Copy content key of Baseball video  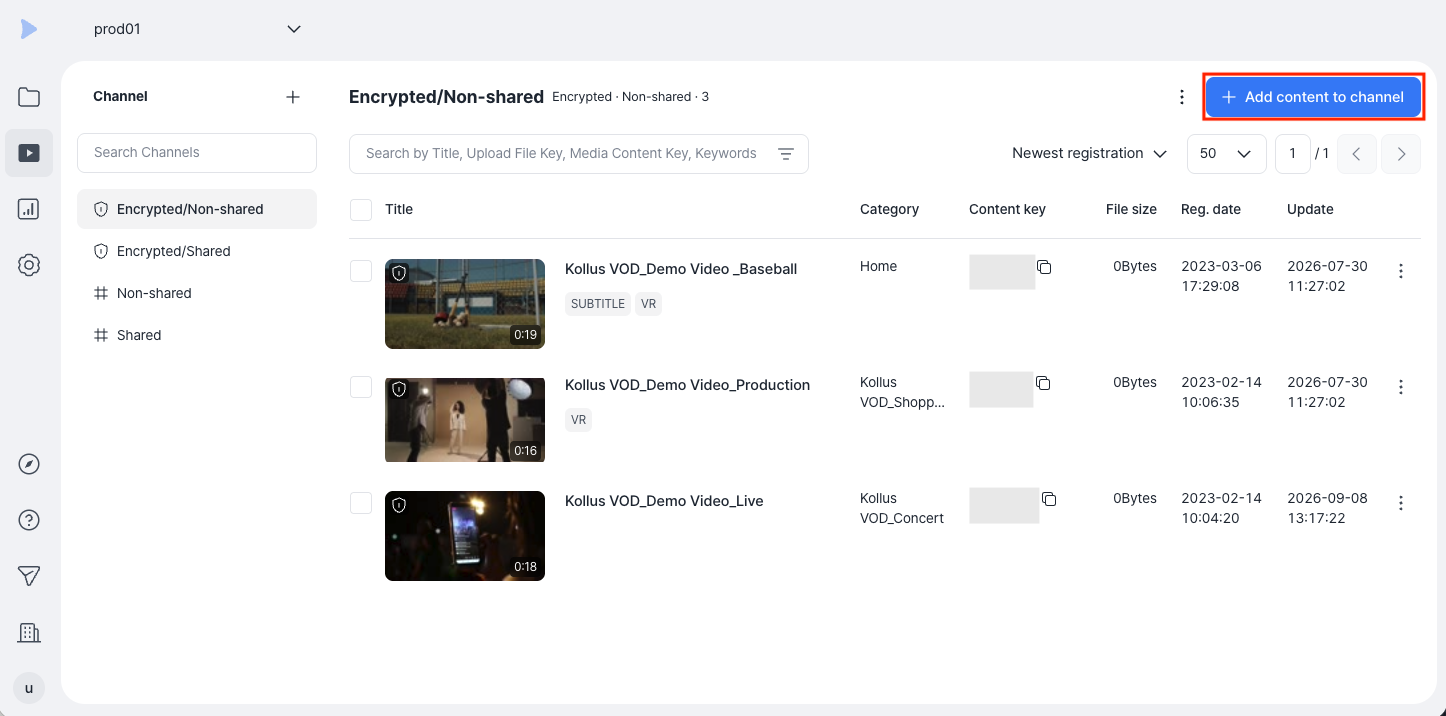click(1044, 267)
